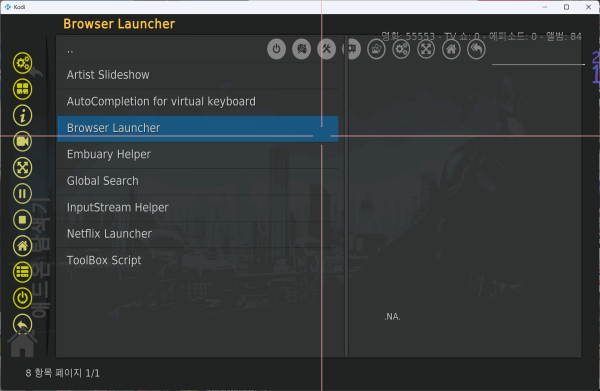This screenshot has height=391, width=600.
Task: Click the yellow video camera icon
Action: click(x=23, y=142)
